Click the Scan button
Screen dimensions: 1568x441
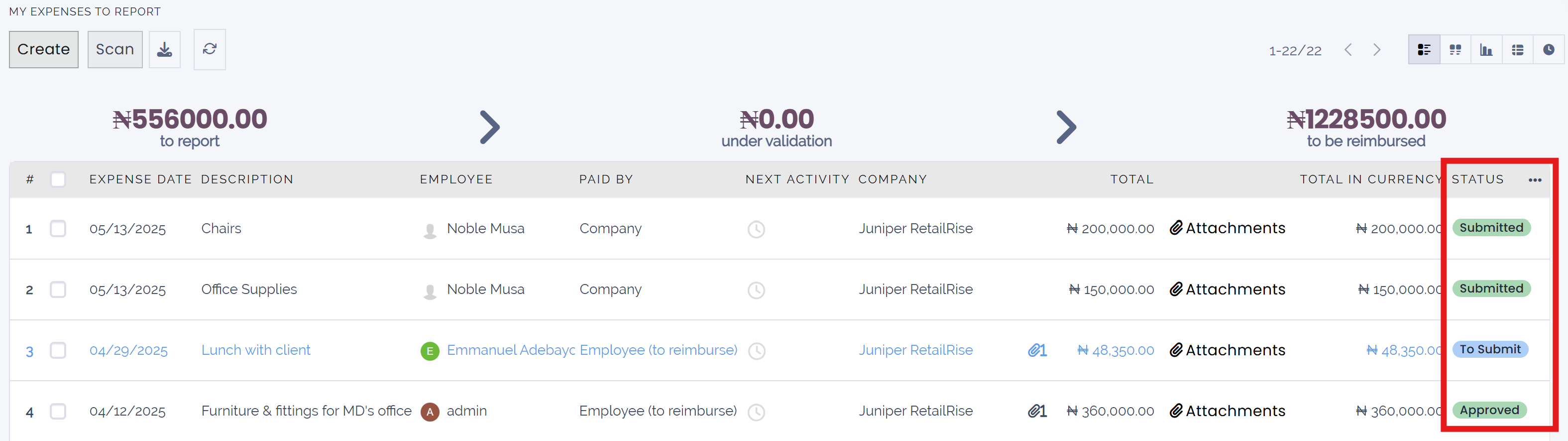tap(114, 49)
